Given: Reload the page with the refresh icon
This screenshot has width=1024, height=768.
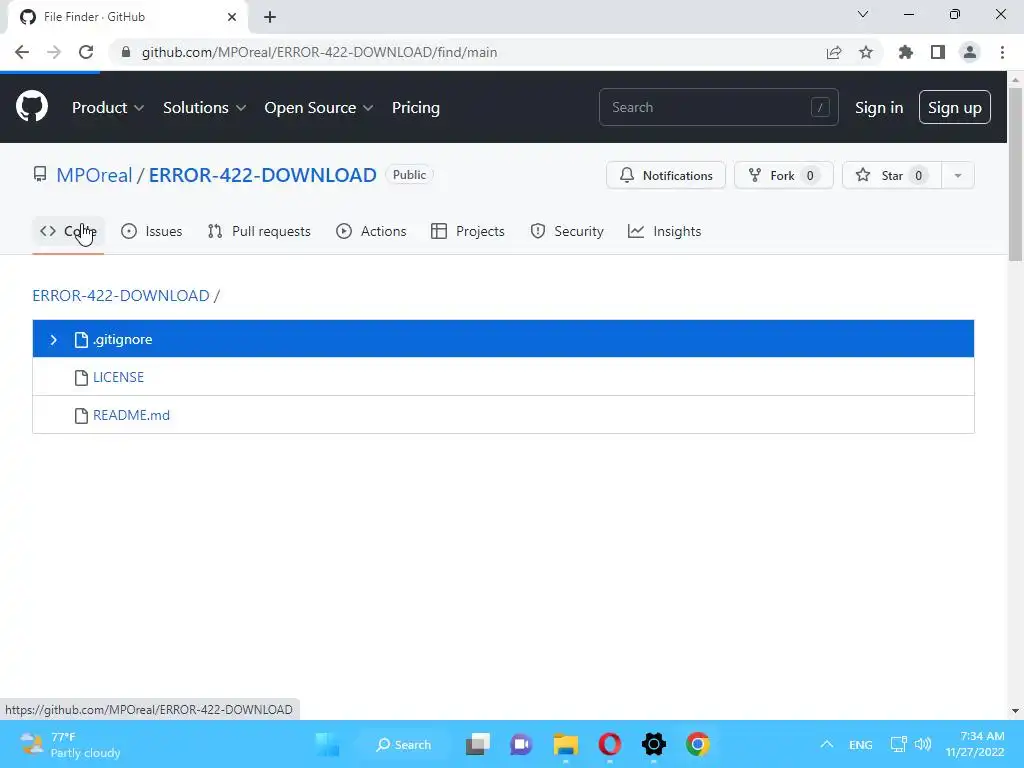Looking at the screenshot, I should coord(86,52).
